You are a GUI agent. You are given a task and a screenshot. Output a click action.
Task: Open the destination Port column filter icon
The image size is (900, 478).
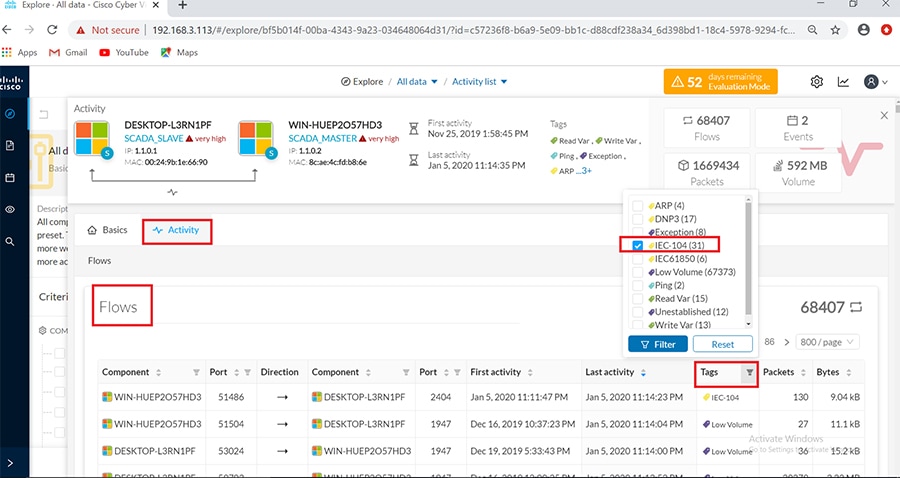coord(457,372)
